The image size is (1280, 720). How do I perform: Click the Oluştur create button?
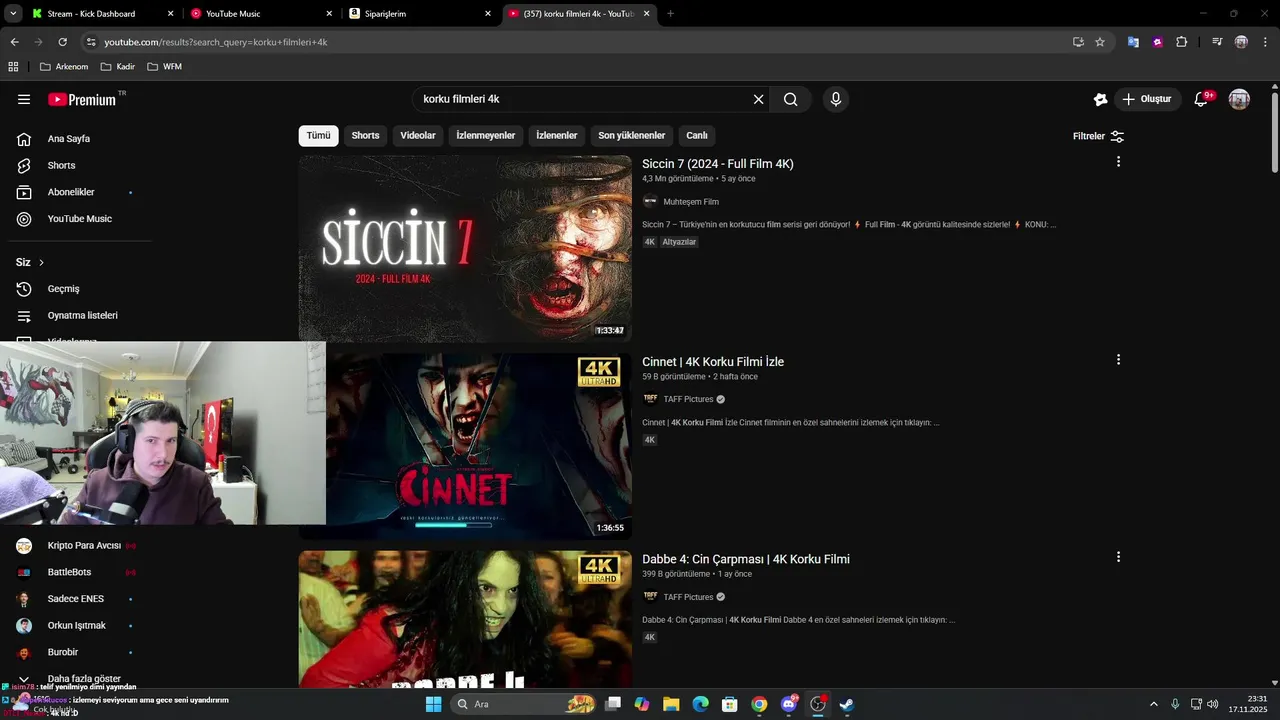1148,99
